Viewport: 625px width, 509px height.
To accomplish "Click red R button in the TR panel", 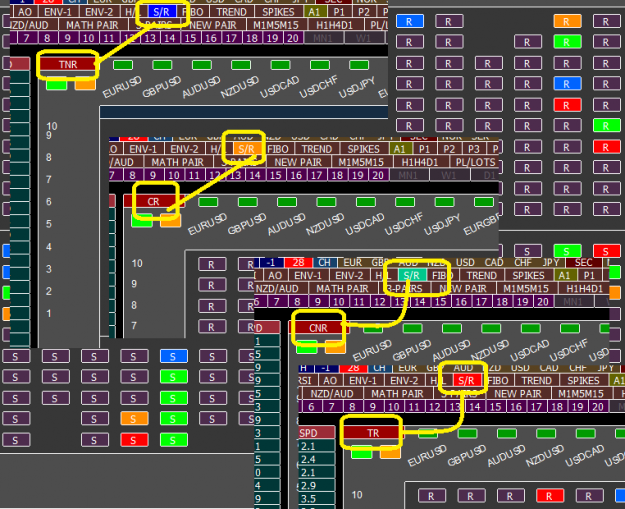I will tap(549, 495).
